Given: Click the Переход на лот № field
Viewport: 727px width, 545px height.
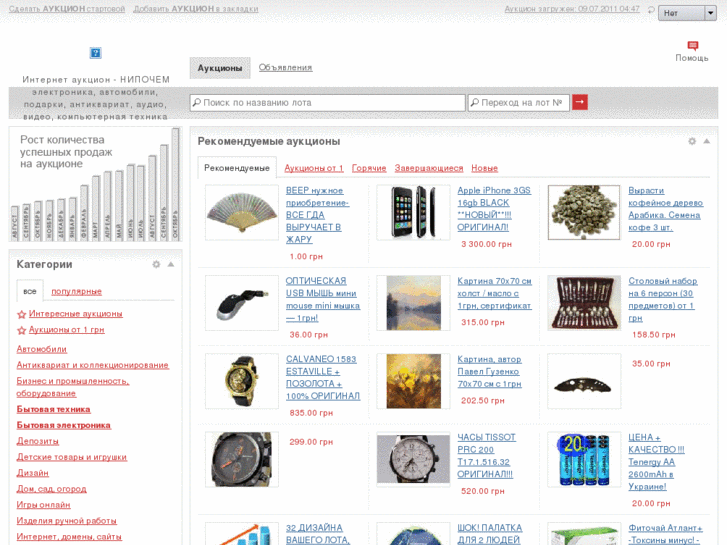Looking at the screenshot, I should pos(518,102).
